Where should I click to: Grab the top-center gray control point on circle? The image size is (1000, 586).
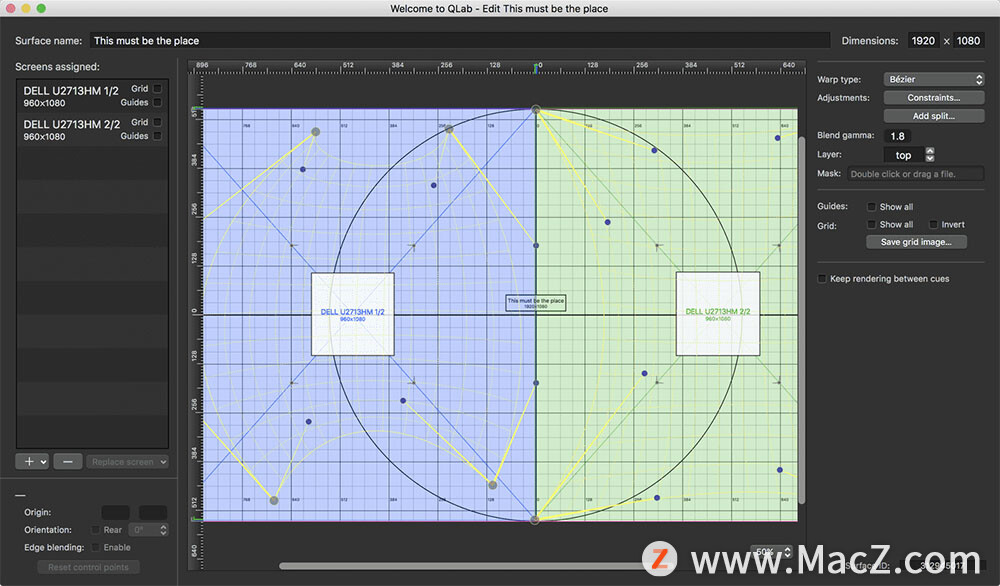click(536, 110)
